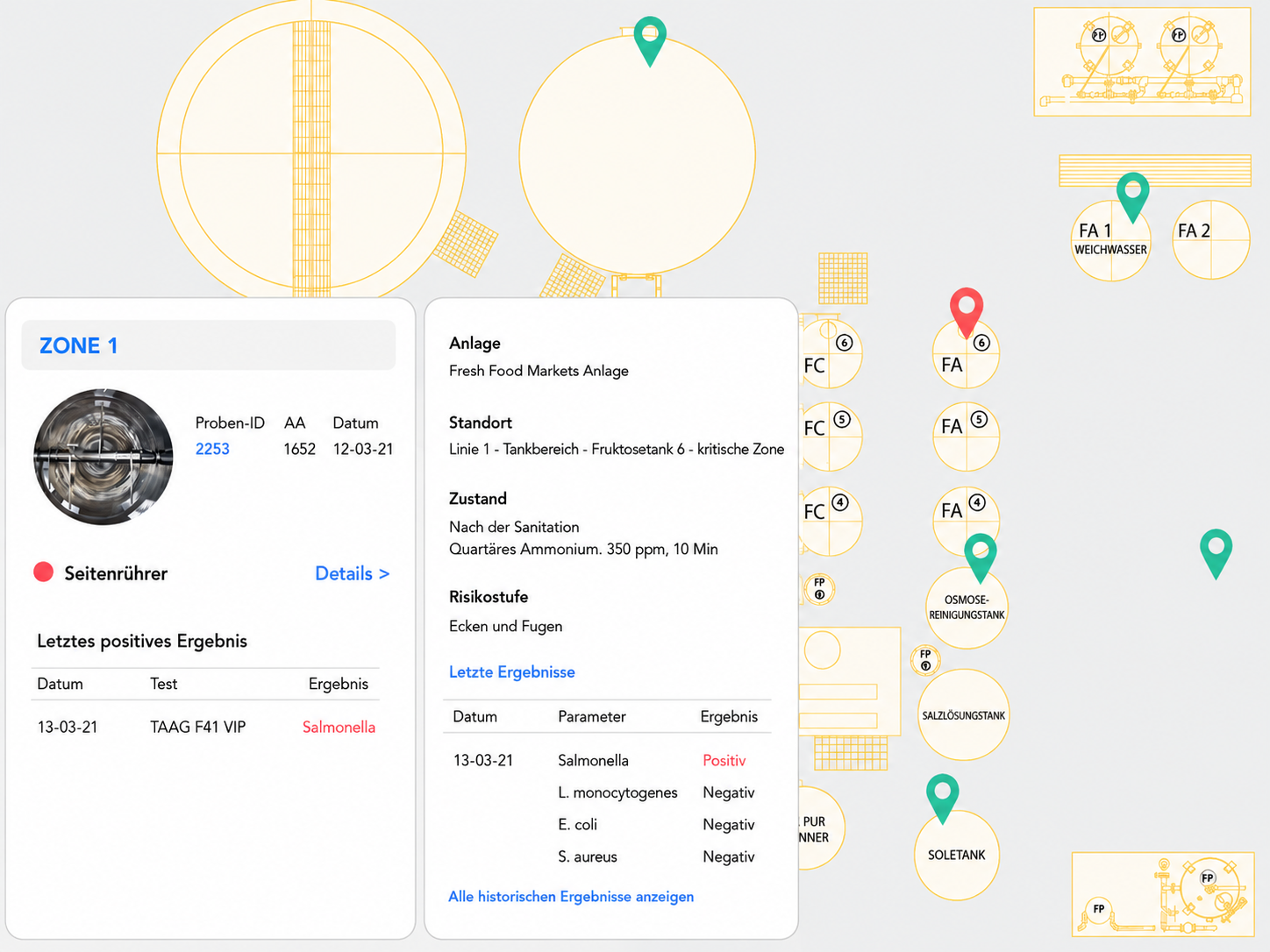Open Details link for Seitenrührer
The image size is (1270, 952).
click(352, 573)
